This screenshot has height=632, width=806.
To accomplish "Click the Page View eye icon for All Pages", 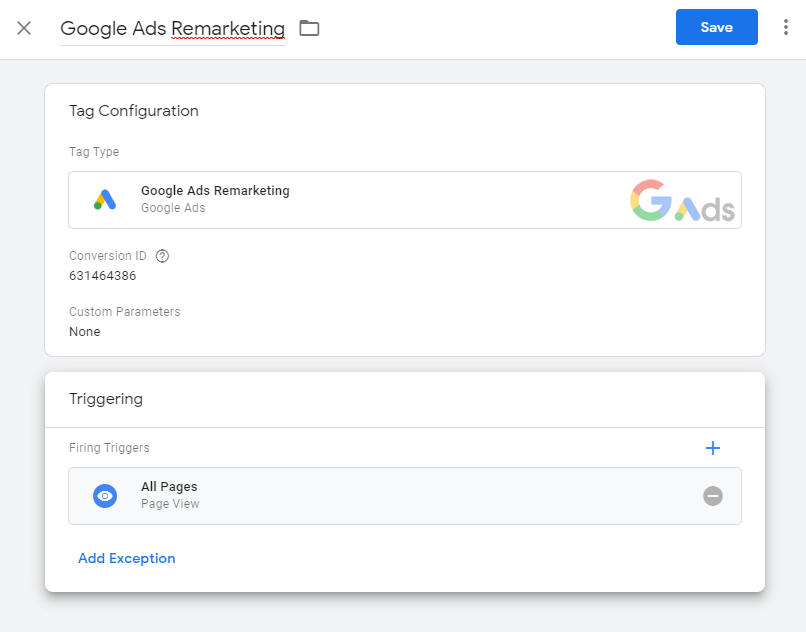I will (x=105, y=496).
